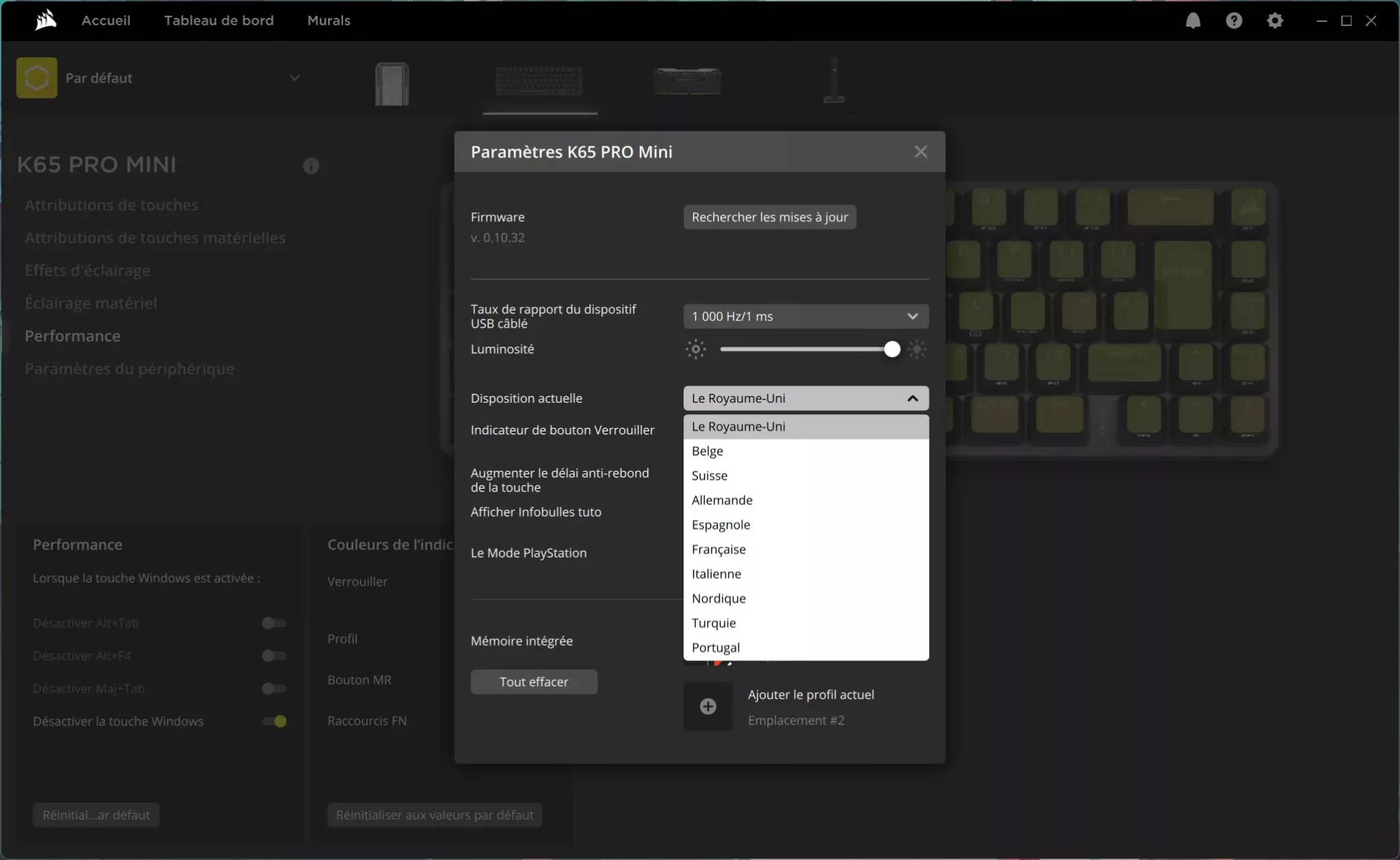
Task: Select the headset stand device icon
Action: tap(835, 82)
